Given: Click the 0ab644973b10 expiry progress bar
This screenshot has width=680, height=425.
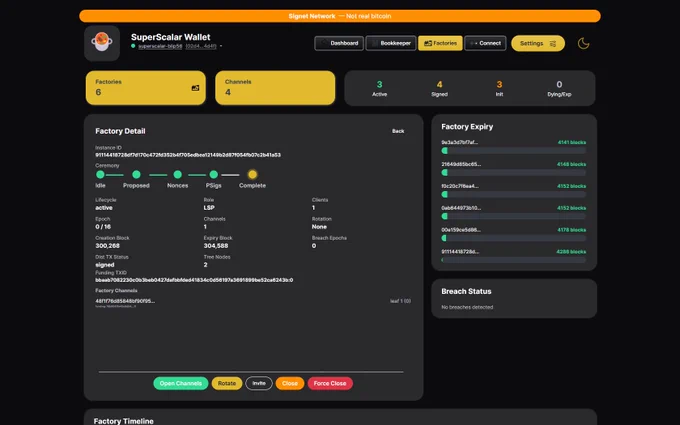Looking at the screenshot, I should 513,216.
